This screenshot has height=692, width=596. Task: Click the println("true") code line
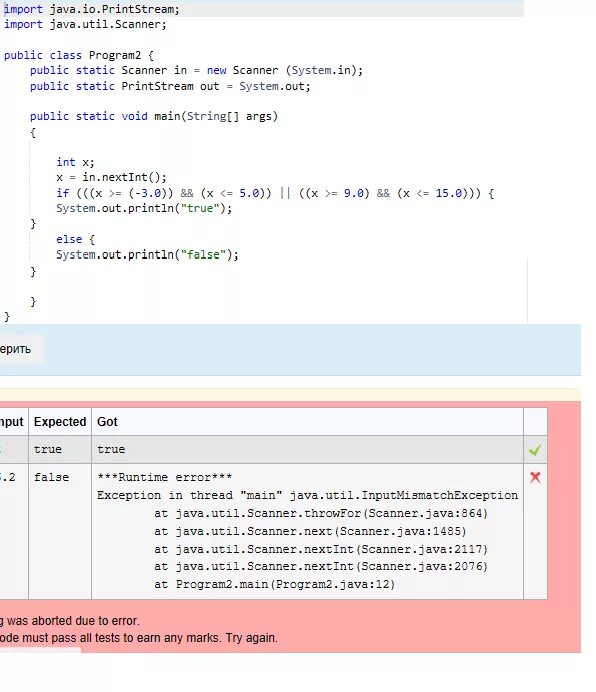pos(144,208)
